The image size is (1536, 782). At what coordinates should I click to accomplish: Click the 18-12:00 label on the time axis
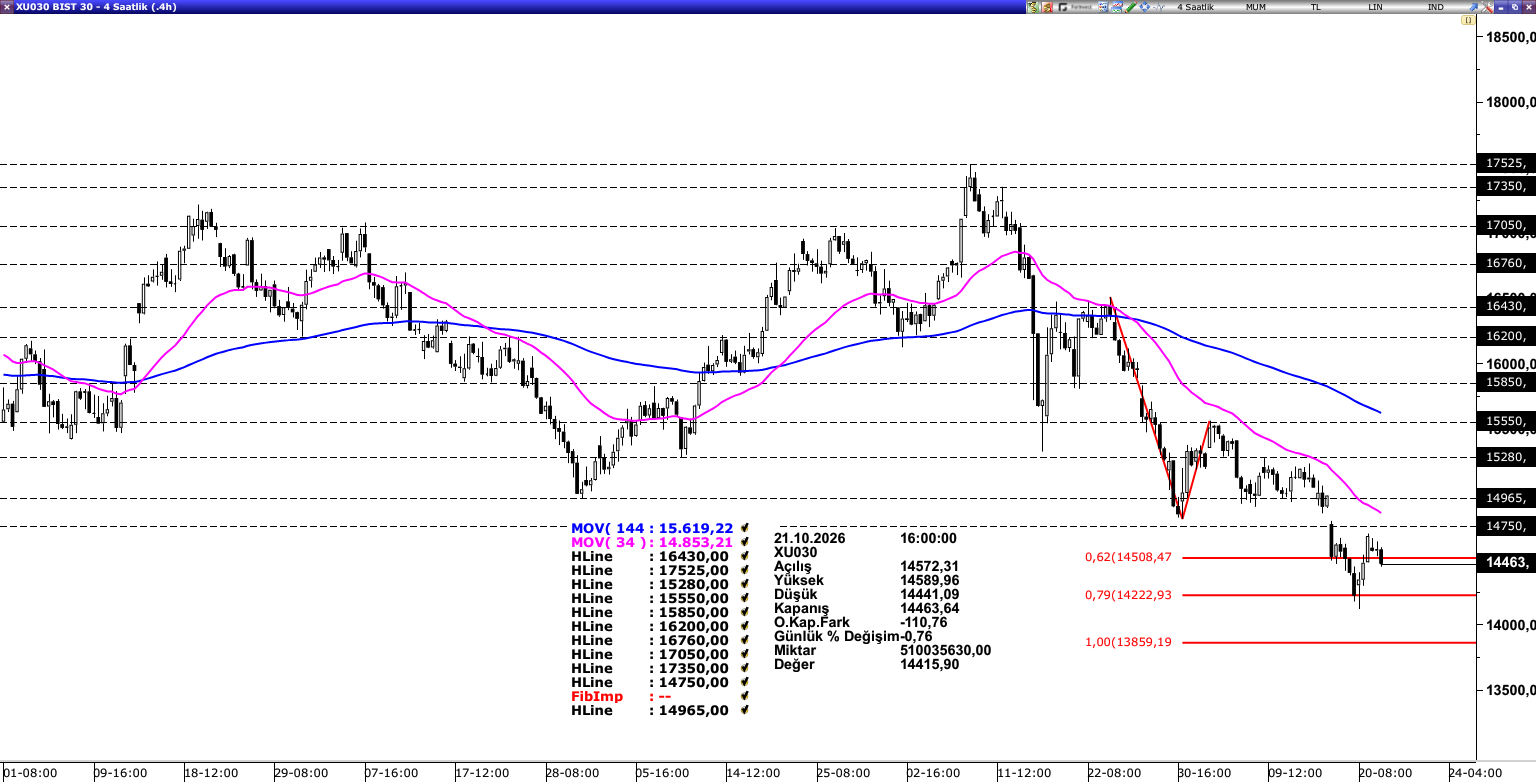(211, 773)
